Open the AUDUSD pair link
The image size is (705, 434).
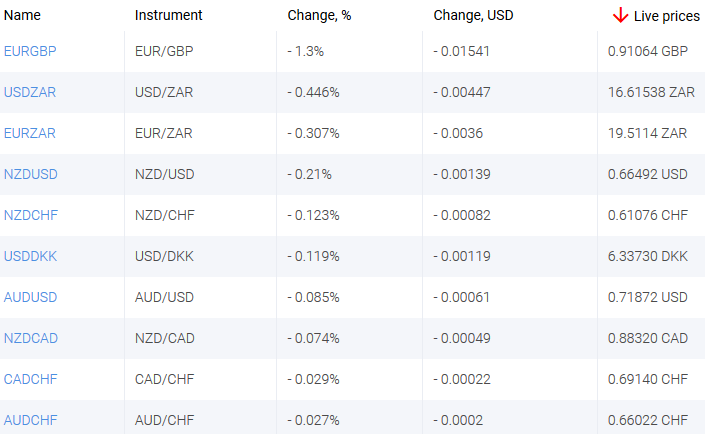click(31, 297)
